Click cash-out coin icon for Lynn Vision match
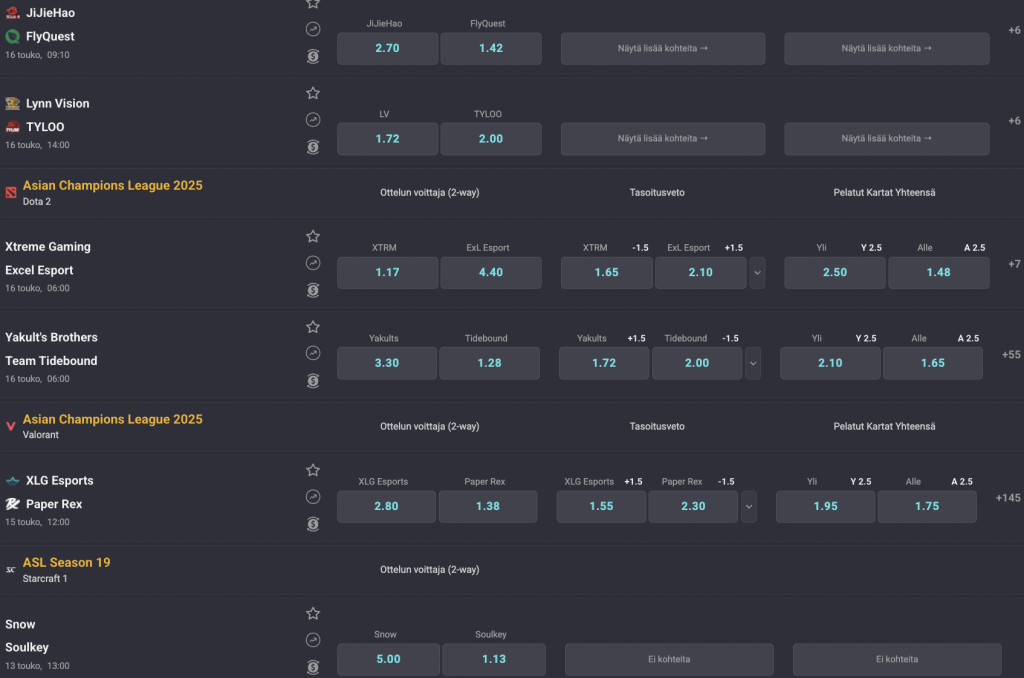 coord(313,147)
